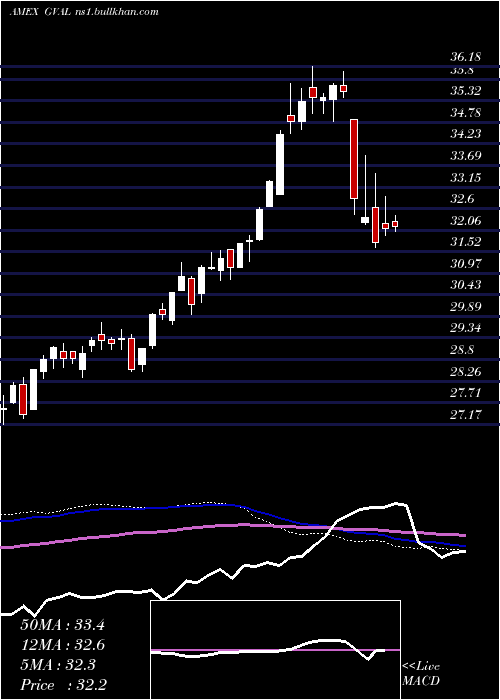The height and width of the screenshot is (700, 500).
Task: Select the 30.97 price axis label
Action: point(466,263)
